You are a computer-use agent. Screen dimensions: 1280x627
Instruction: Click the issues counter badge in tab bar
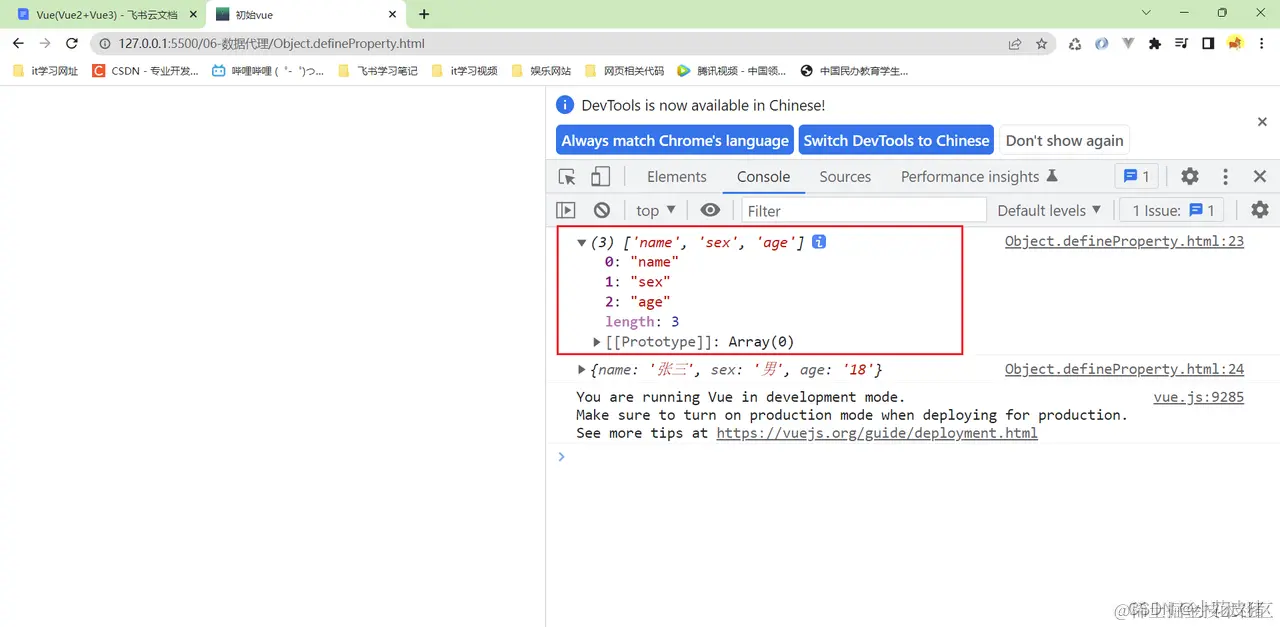point(1137,177)
